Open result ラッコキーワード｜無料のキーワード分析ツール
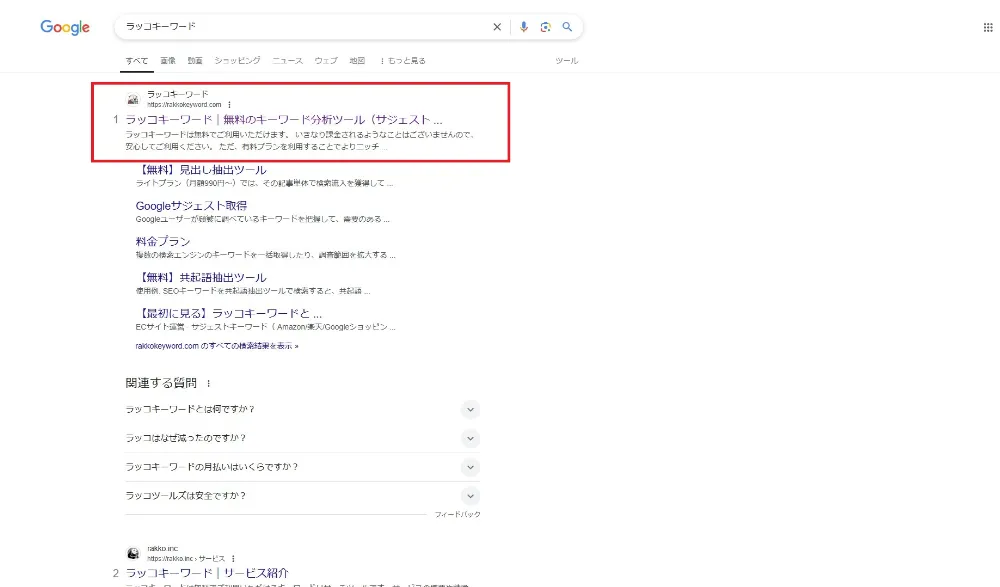Image resolution: width=1000 pixels, height=587 pixels. point(284,119)
